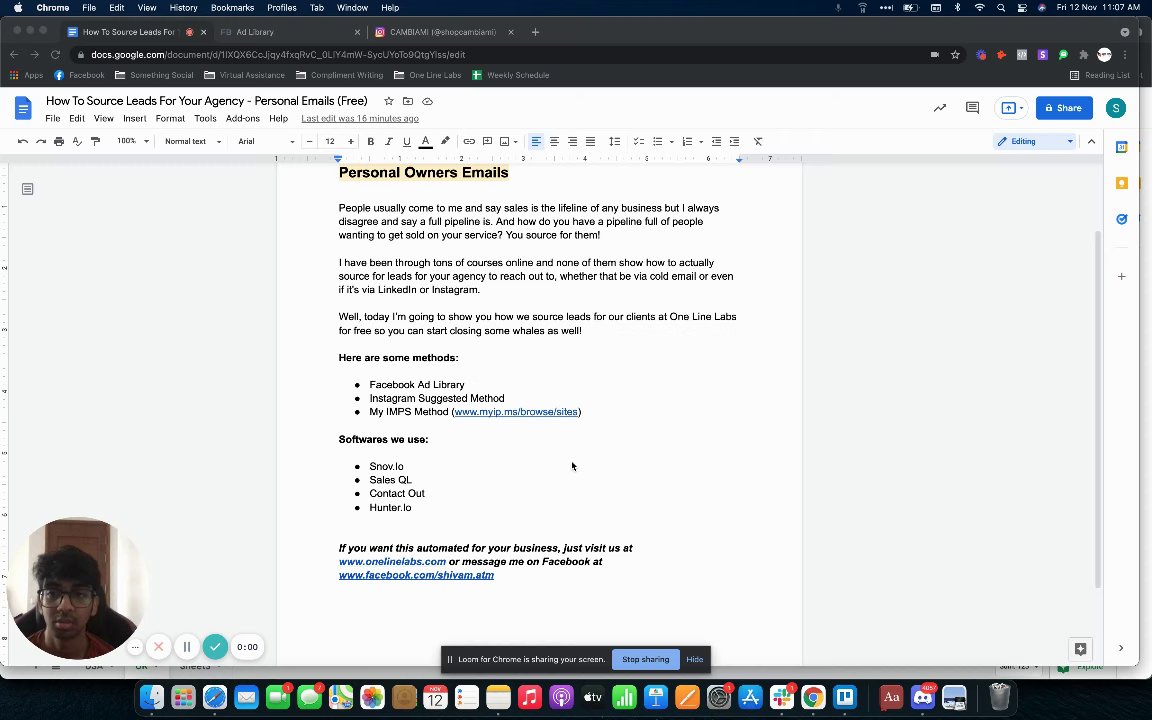Pause the Loom recording
This screenshot has width=1152, height=720.
tap(187, 647)
